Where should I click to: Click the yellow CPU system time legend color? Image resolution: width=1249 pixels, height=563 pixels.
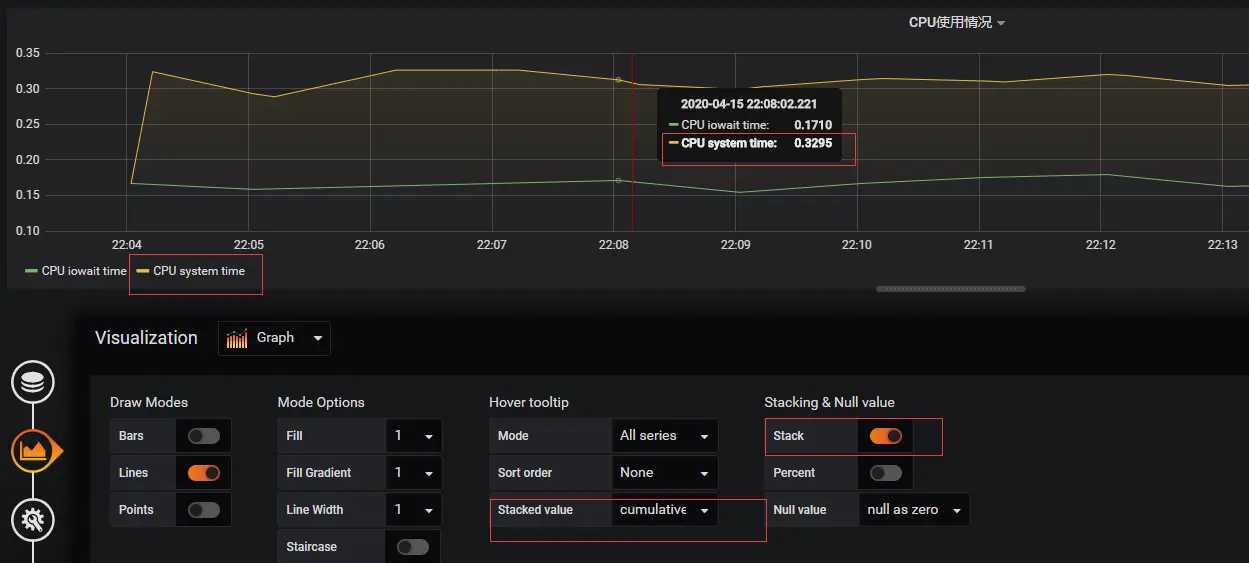(143, 271)
